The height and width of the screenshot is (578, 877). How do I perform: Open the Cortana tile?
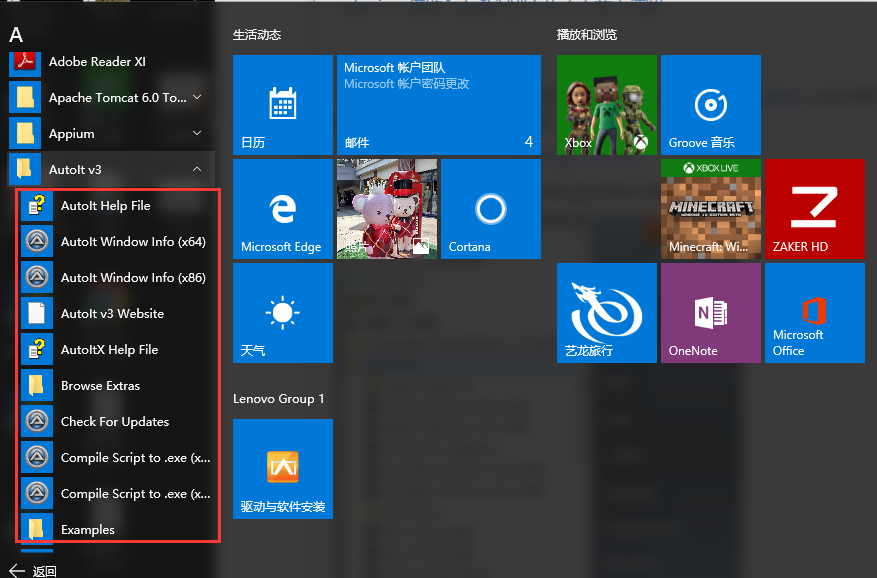click(x=490, y=209)
